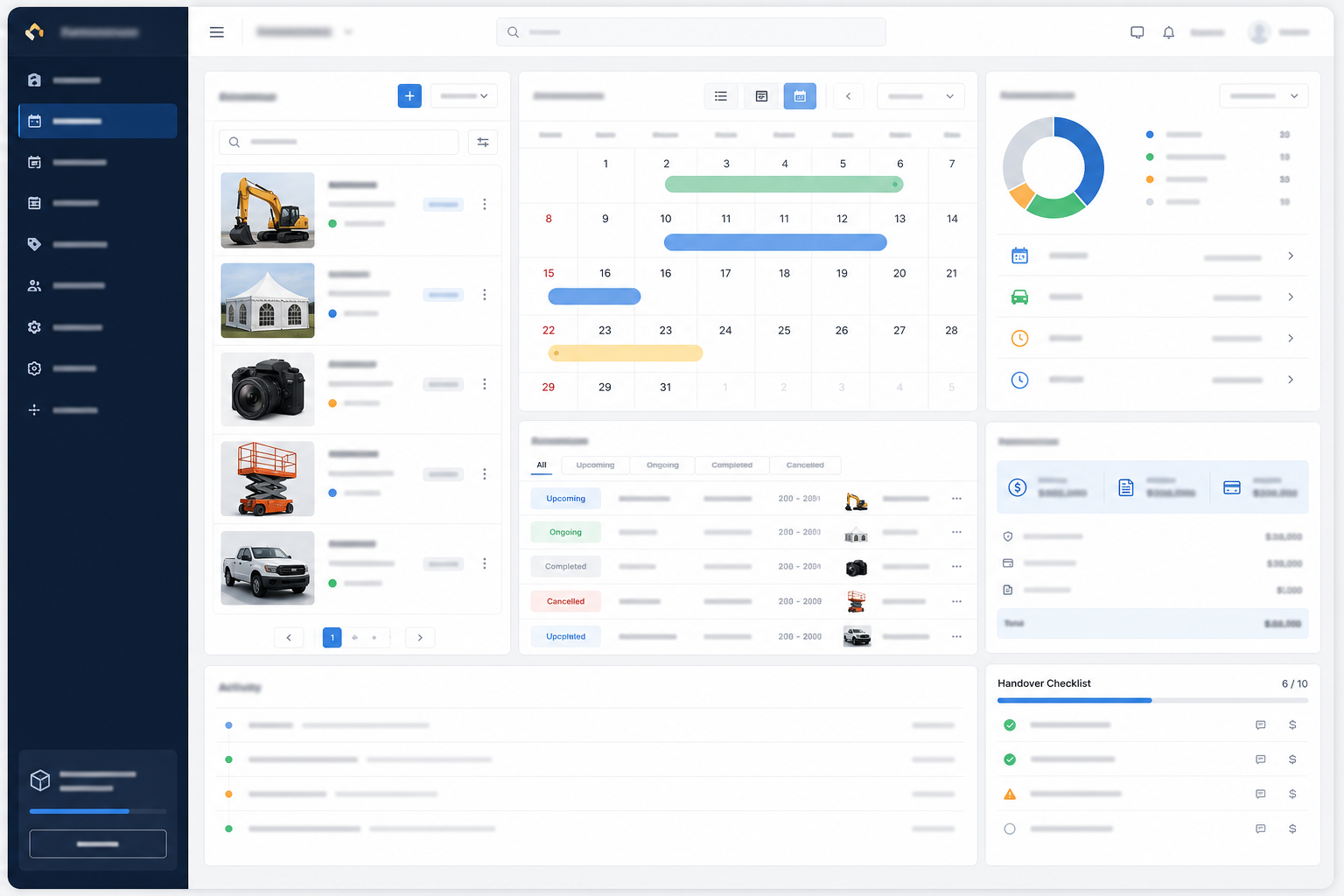The image size is (1344, 896).
Task: Go to inventory page 1
Action: click(332, 638)
